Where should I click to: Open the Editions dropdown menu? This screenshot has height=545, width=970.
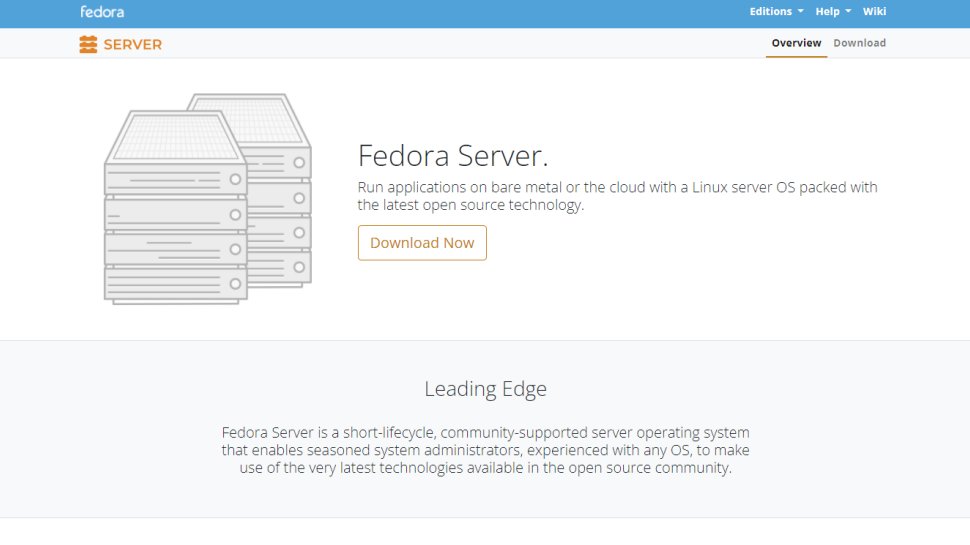(x=776, y=11)
